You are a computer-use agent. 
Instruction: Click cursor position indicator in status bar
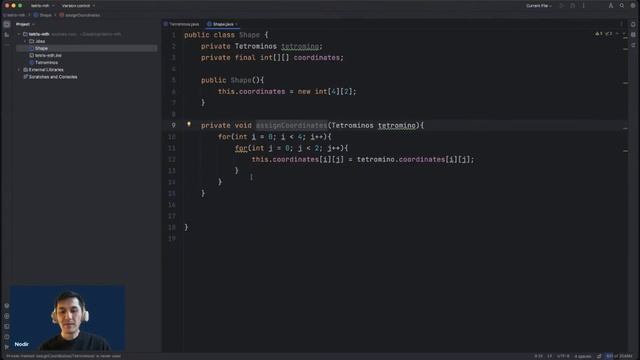(x=538, y=356)
